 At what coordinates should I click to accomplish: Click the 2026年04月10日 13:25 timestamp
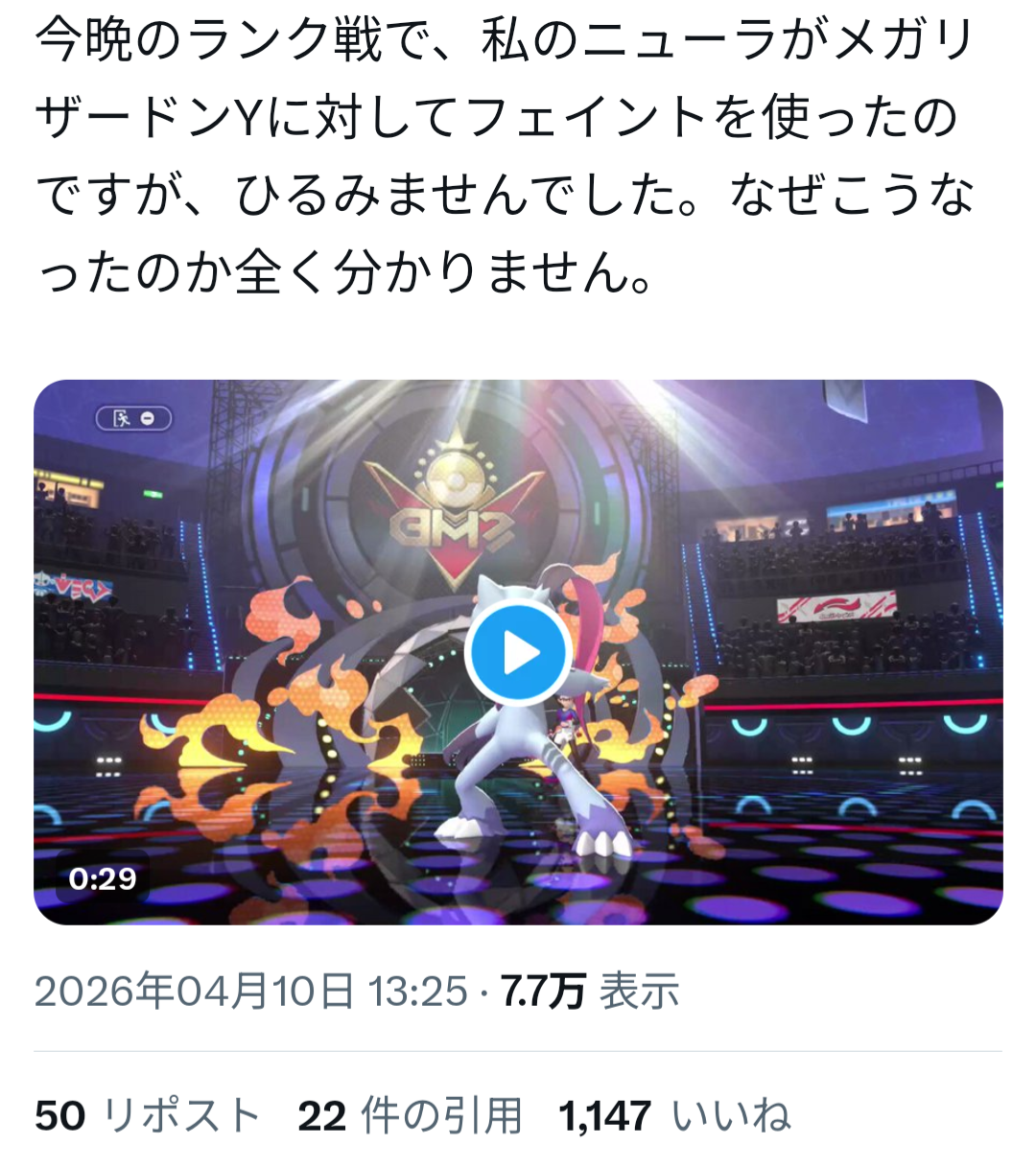[x=251, y=992]
